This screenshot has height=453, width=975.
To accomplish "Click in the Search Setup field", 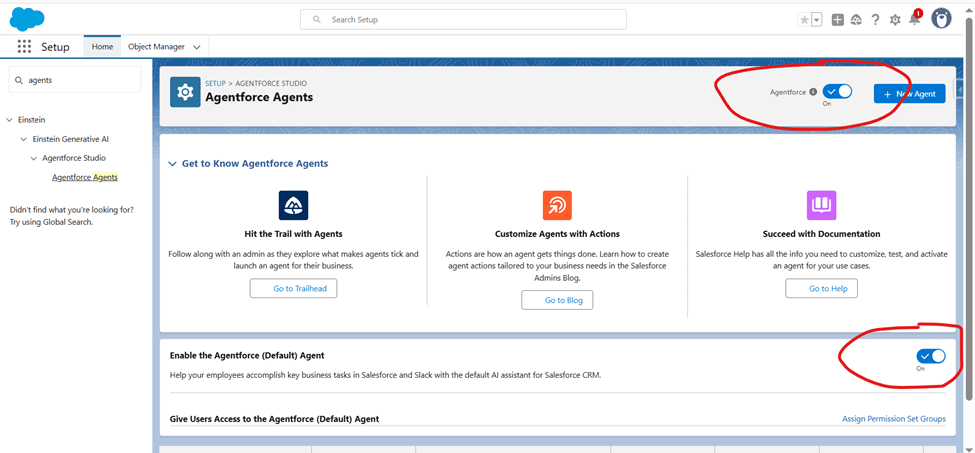I will [463, 20].
